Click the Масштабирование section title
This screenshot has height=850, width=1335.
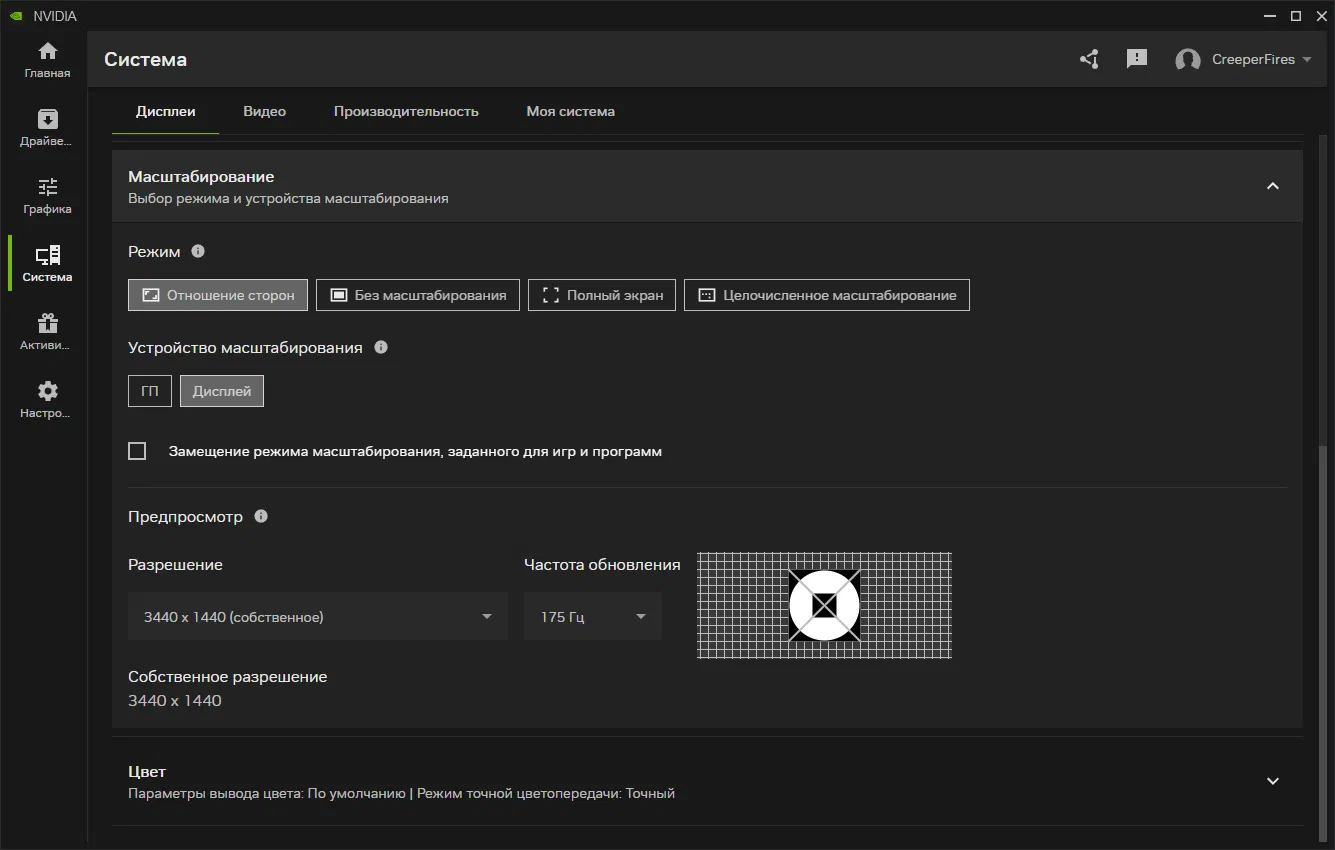[x=201, y=176]
